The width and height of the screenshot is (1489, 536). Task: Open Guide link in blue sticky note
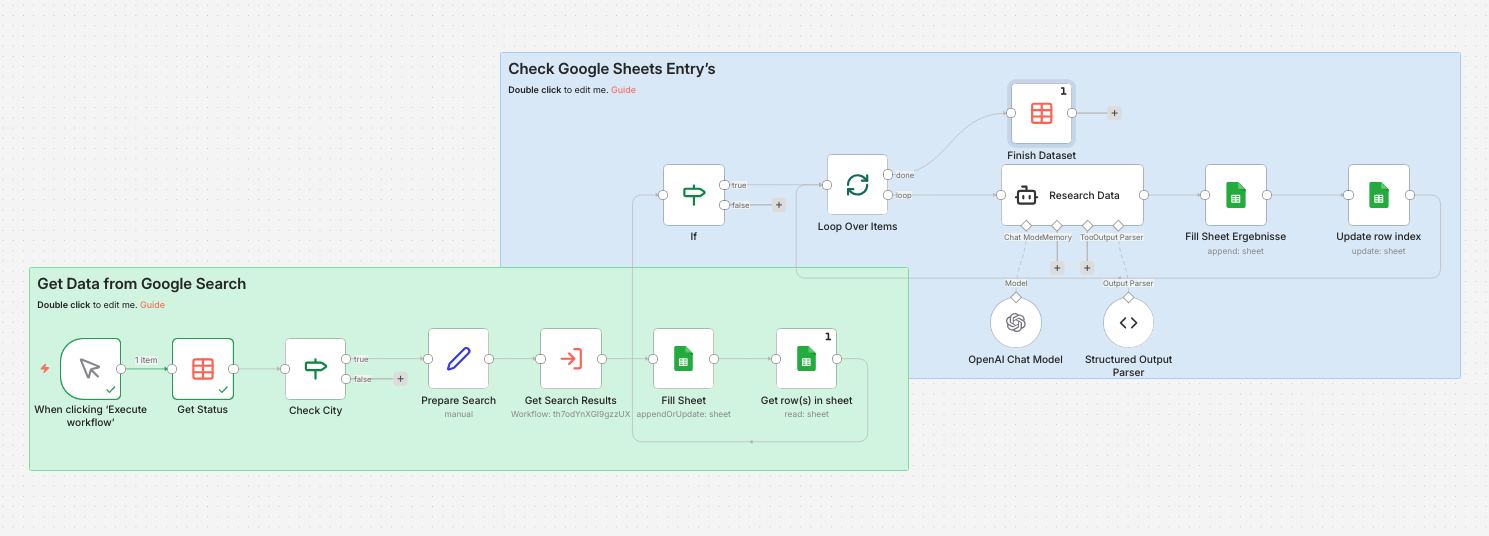pyautogui.click(x=623, y=90)
